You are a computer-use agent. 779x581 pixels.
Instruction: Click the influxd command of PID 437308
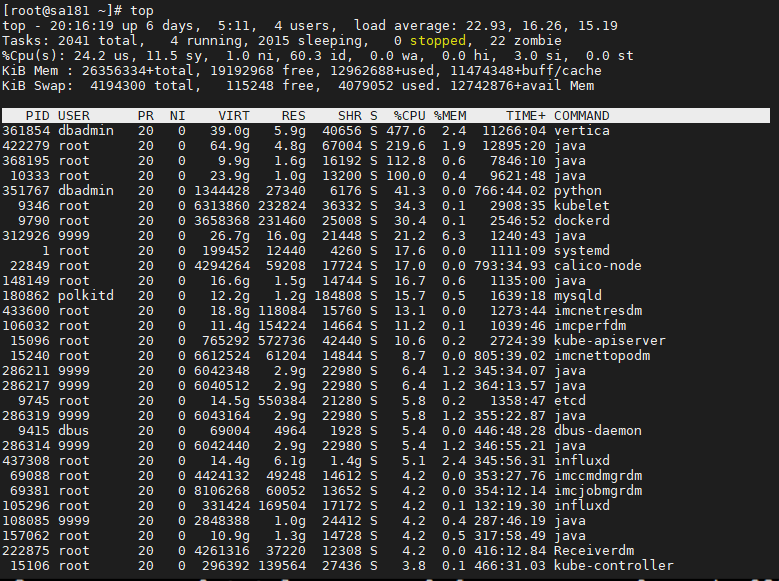coord(581,460)
